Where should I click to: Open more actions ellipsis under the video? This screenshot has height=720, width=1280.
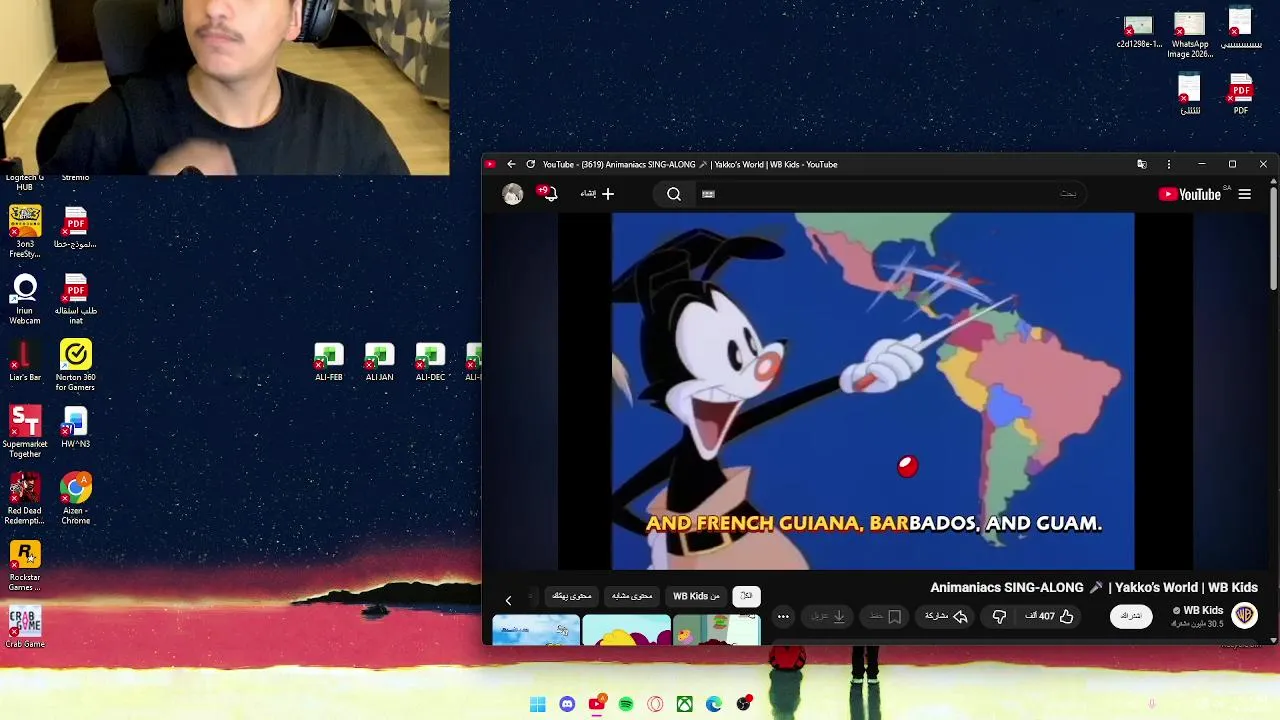tap(783, 616)
